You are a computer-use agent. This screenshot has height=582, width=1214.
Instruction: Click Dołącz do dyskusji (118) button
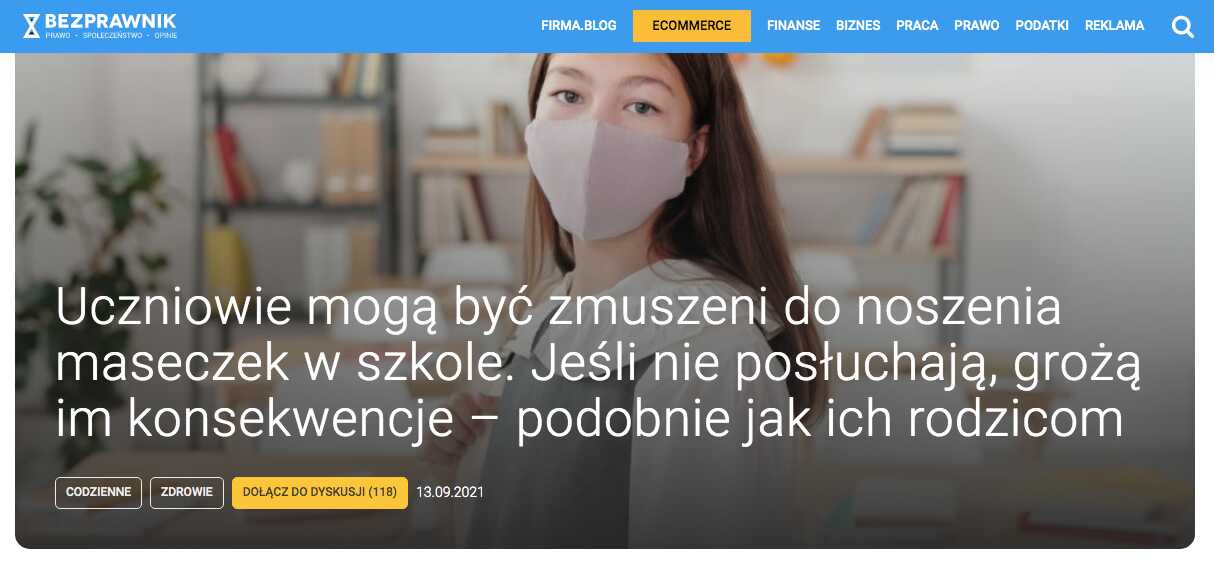pos(320,492)
